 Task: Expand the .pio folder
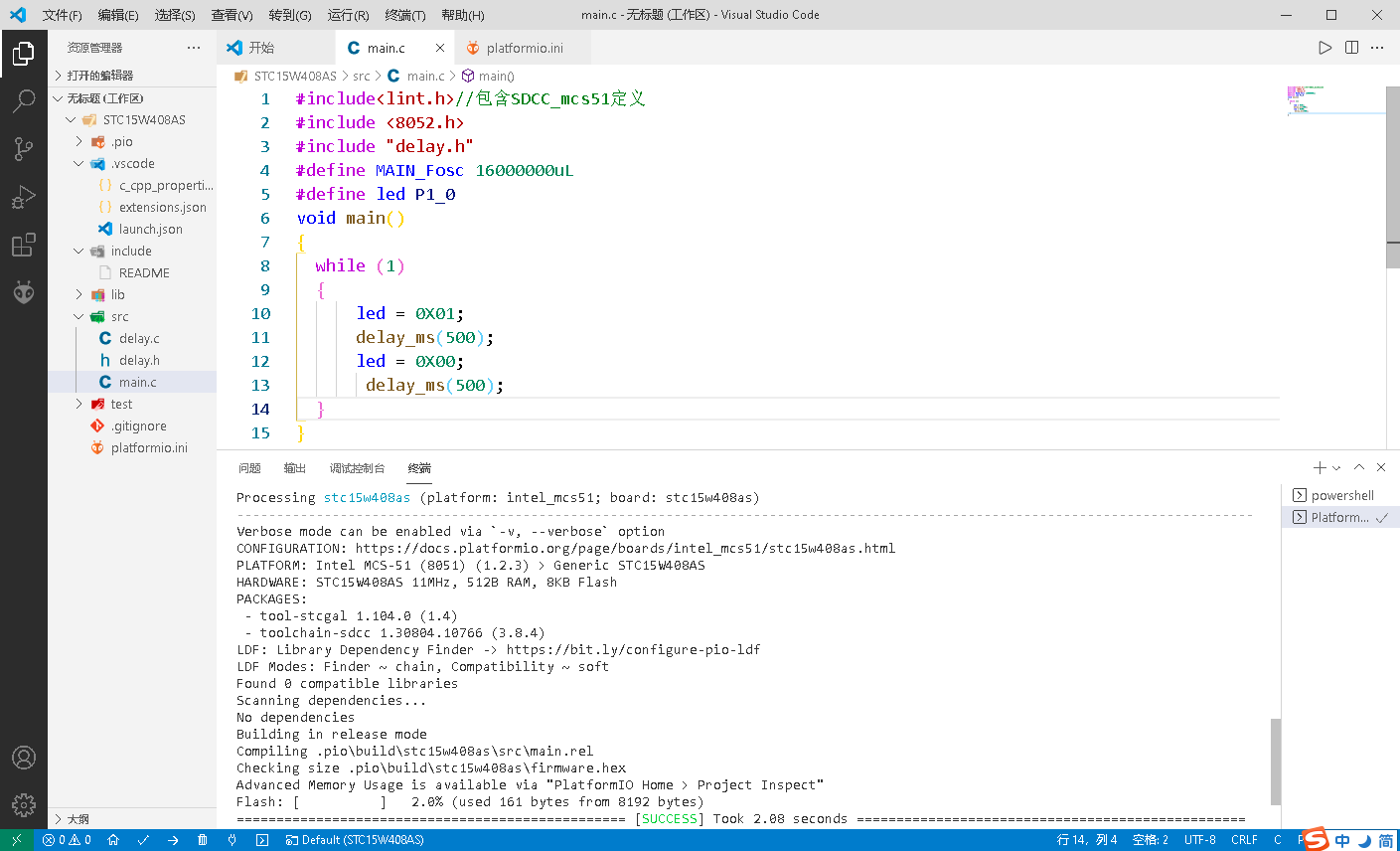click(x=132, y=142)
